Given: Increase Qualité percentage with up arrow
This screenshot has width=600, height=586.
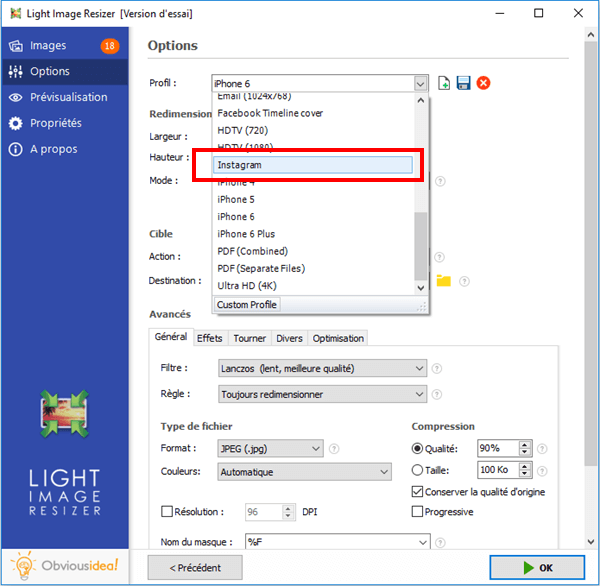Looking at the screenshot, I should click(x=525, y=445).
